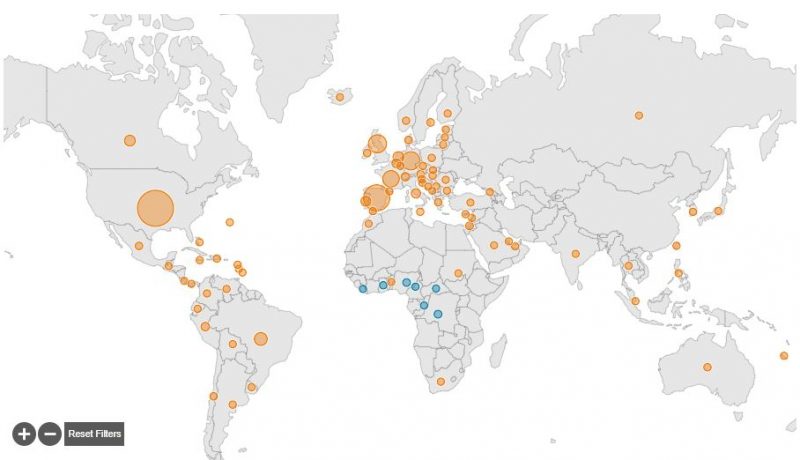This screenshot has width=800, height=460.
Task: Select the orange bubble over South Africa
Action: point(441,381)
